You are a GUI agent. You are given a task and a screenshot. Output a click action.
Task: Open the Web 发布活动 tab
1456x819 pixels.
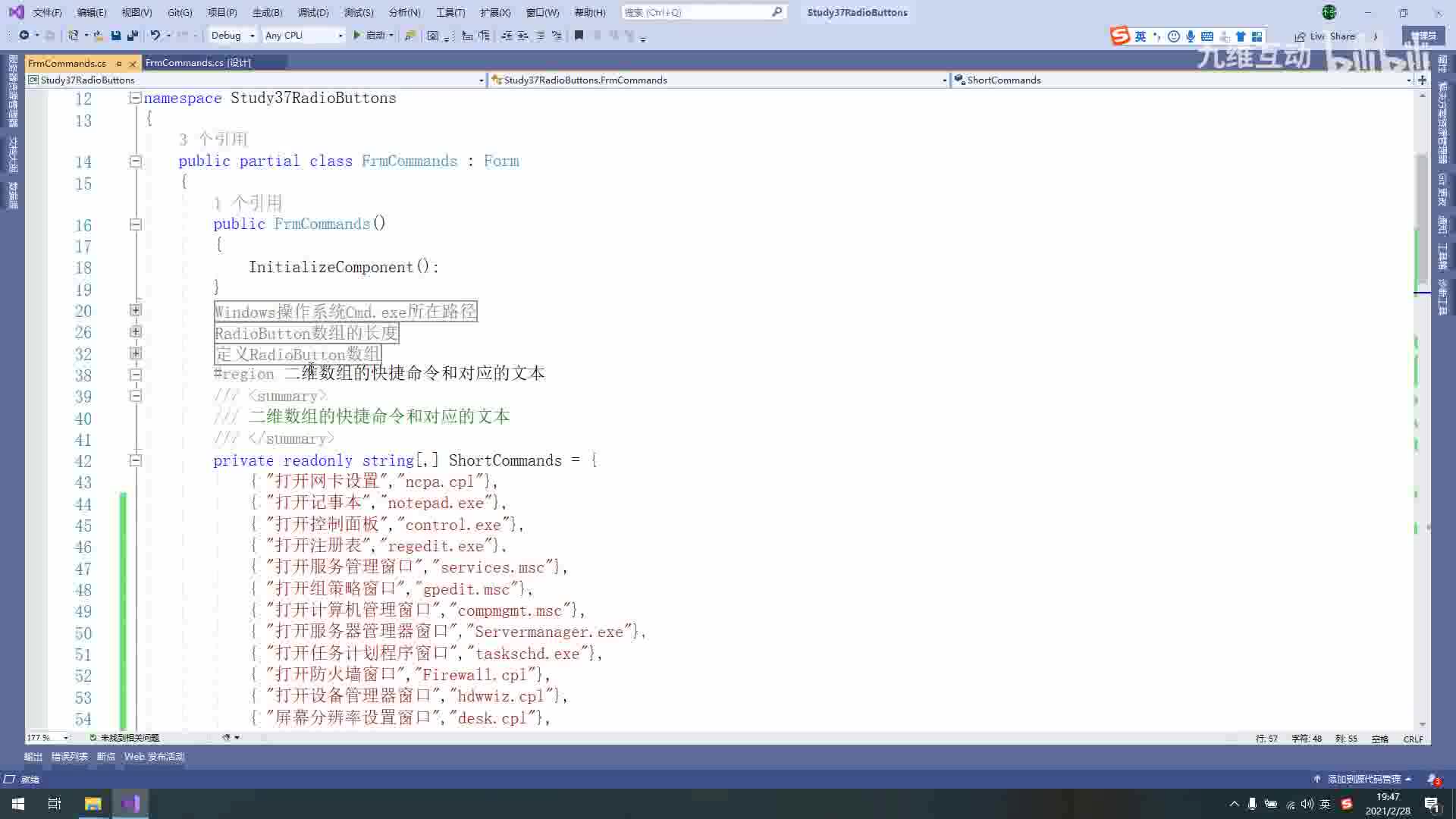tap(155, 757)
